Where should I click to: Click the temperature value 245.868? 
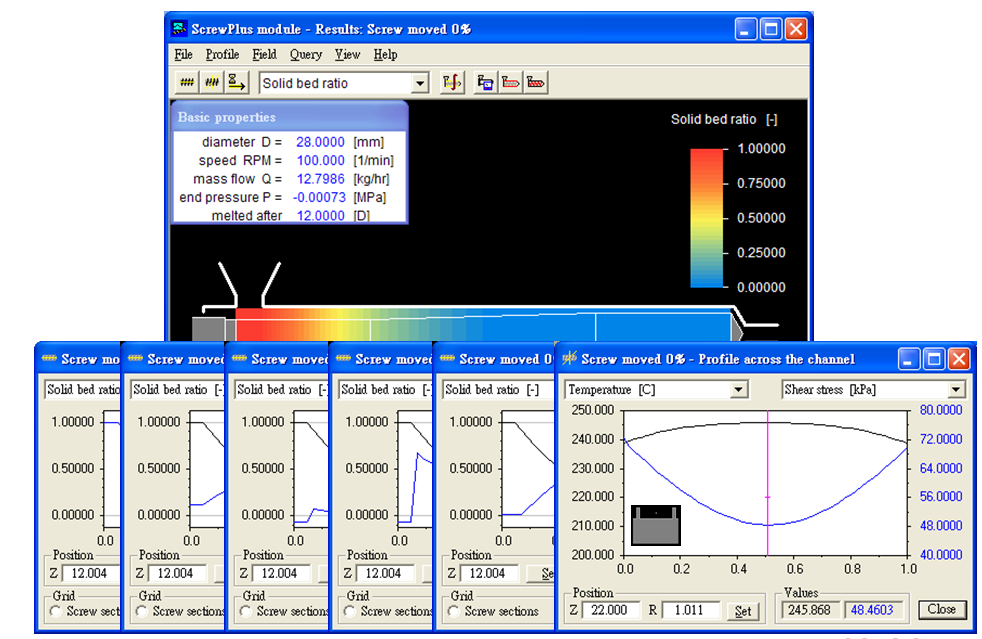tap(809, 610)
